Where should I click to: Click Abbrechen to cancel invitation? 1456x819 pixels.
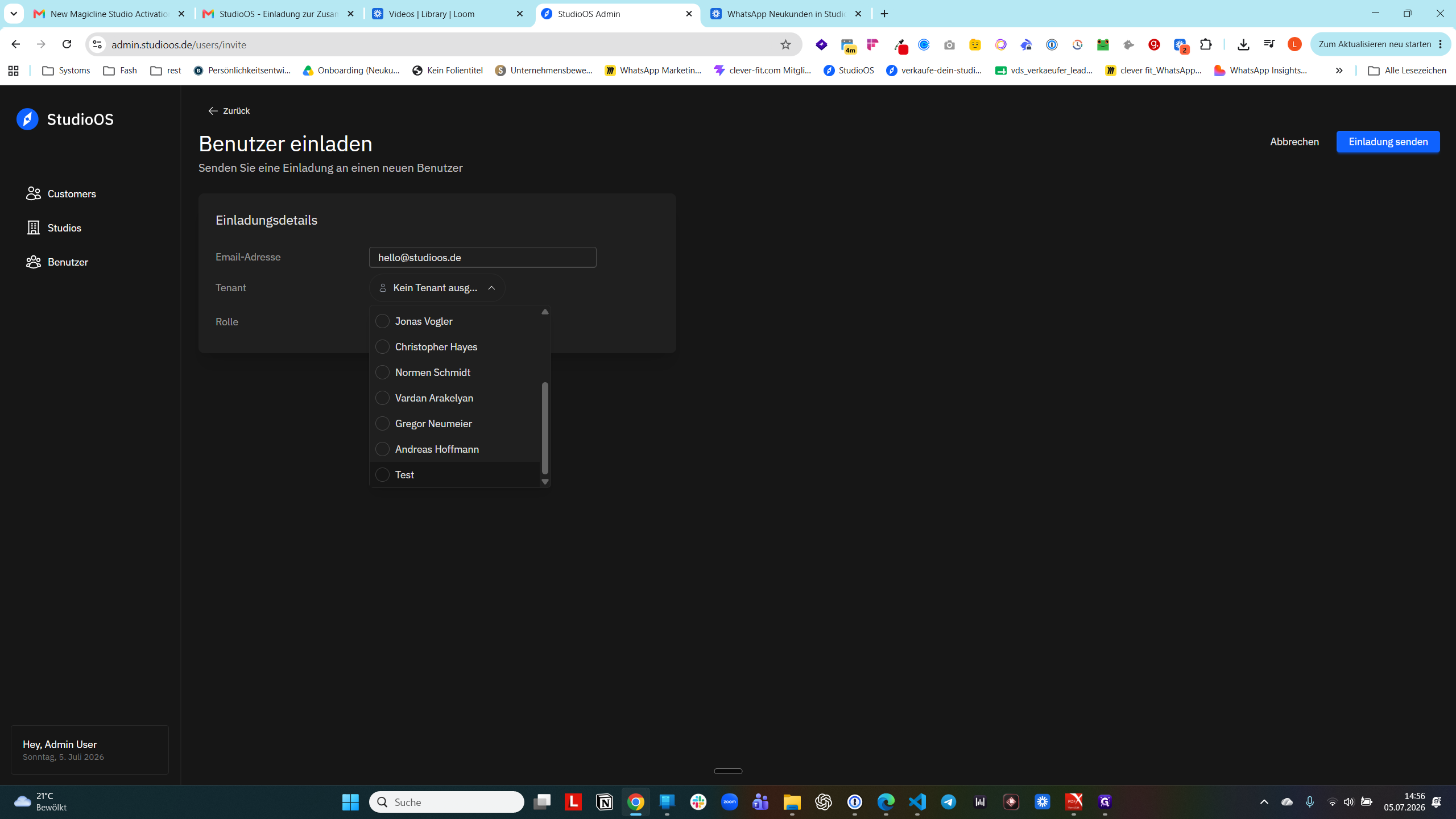[1294, 142]
